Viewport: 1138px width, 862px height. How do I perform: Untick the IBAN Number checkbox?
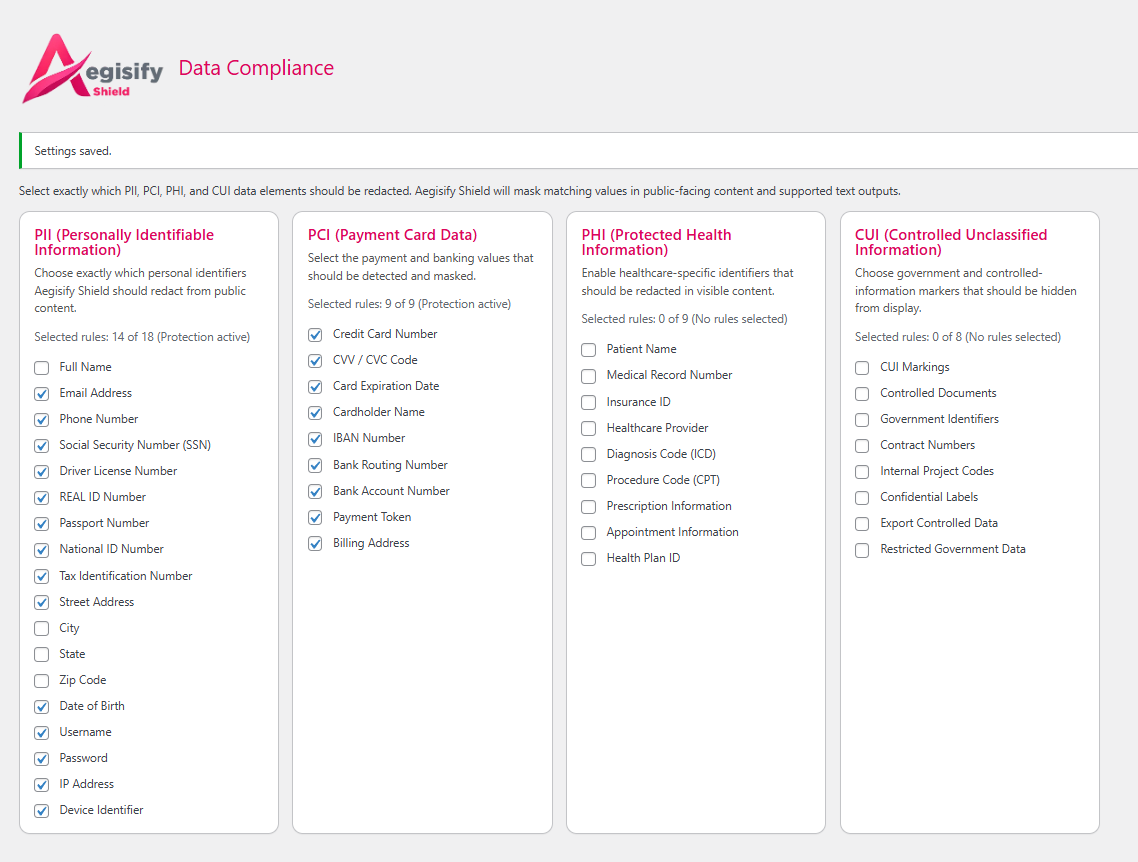pyautogui.click(x=315, y=439)
